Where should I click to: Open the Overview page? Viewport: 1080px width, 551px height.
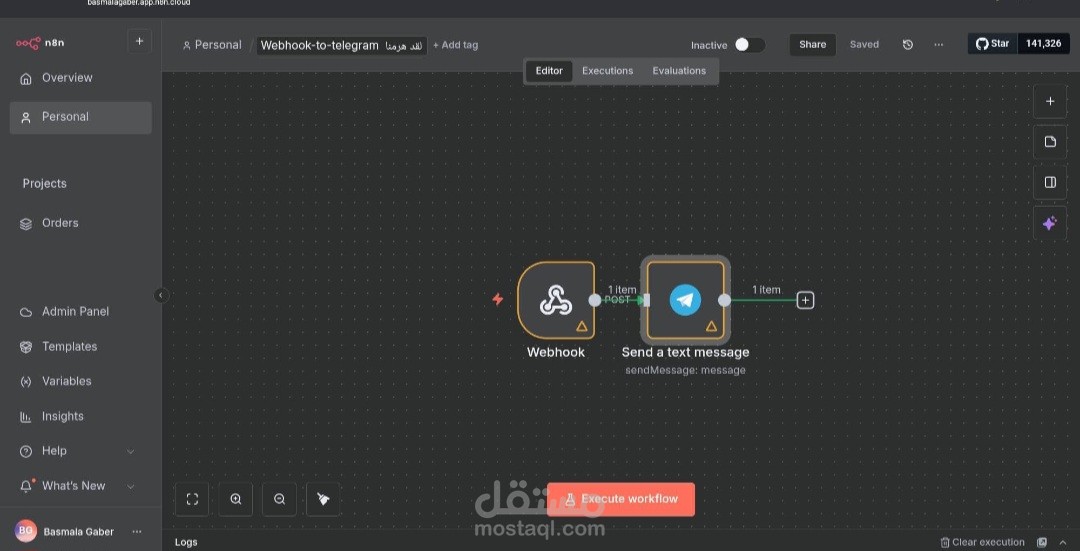pos(81,78)
